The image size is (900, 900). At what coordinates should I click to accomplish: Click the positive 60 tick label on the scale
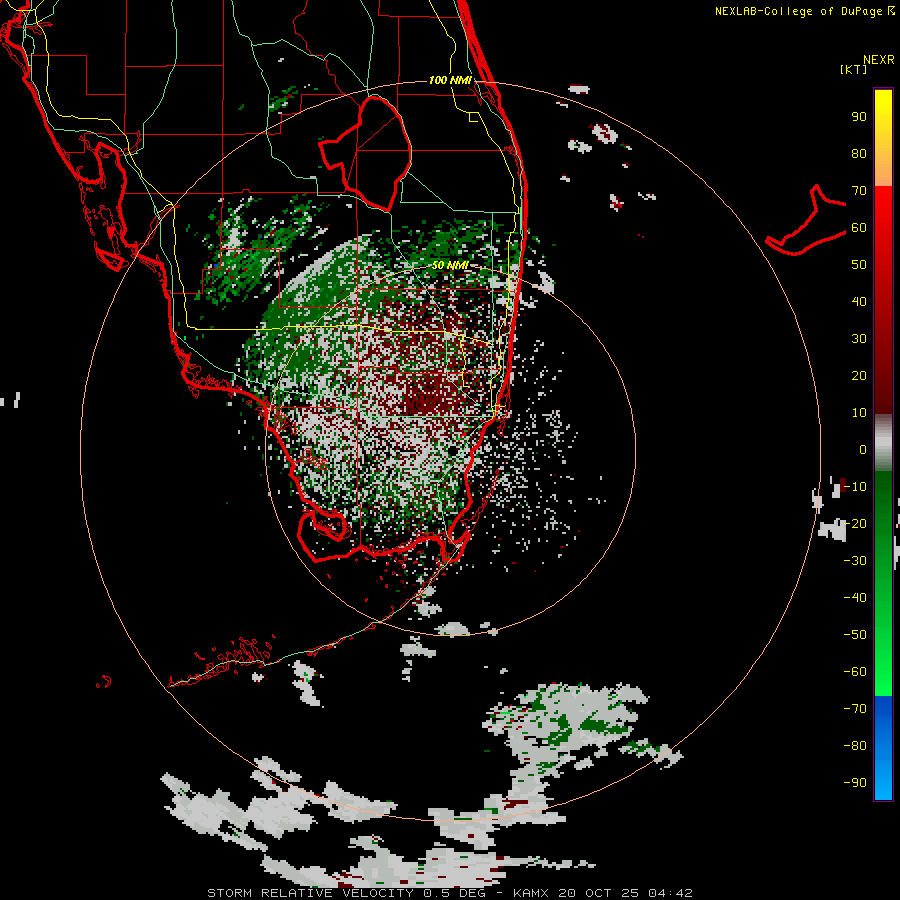(859, 227)
